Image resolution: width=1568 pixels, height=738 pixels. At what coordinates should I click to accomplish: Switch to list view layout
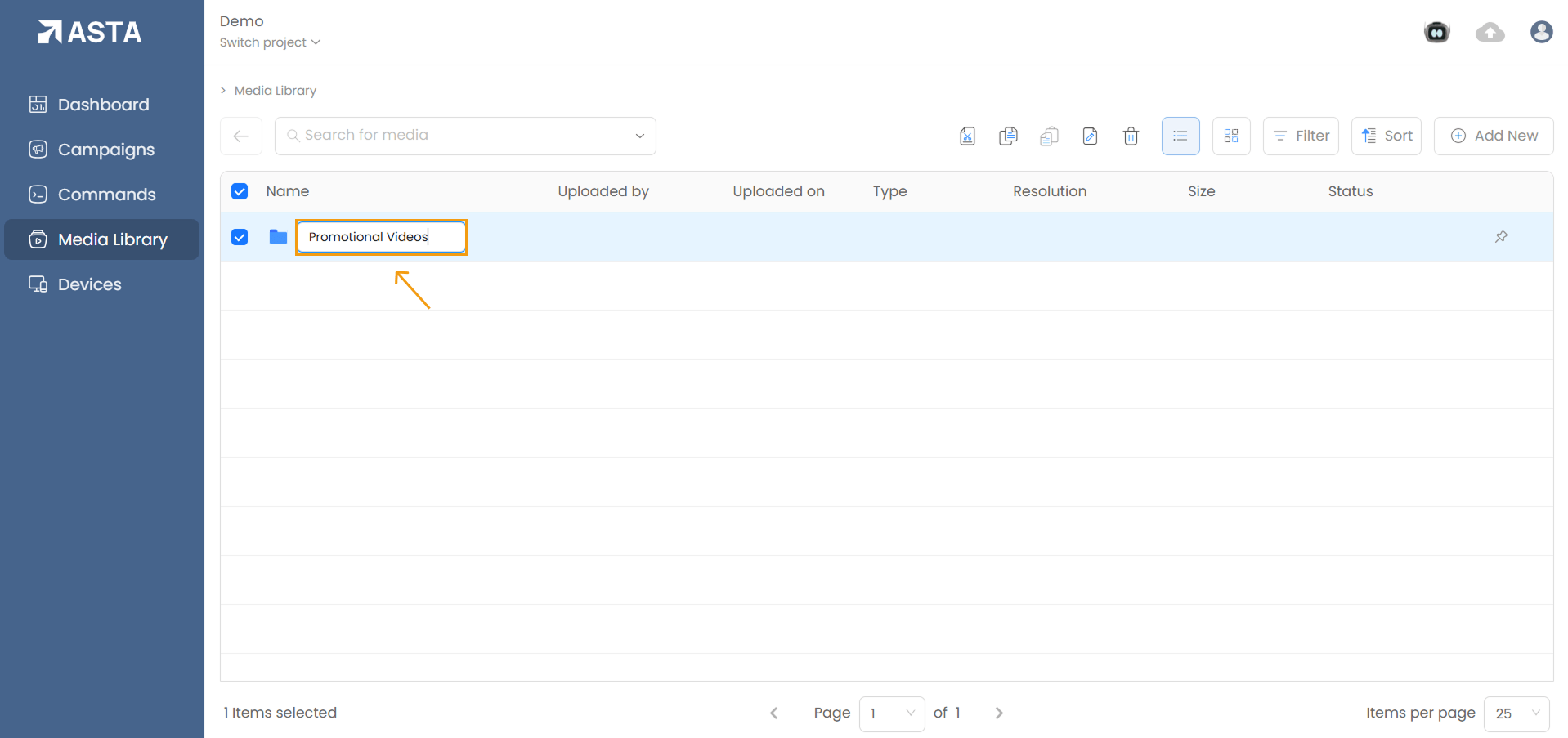1180,136
